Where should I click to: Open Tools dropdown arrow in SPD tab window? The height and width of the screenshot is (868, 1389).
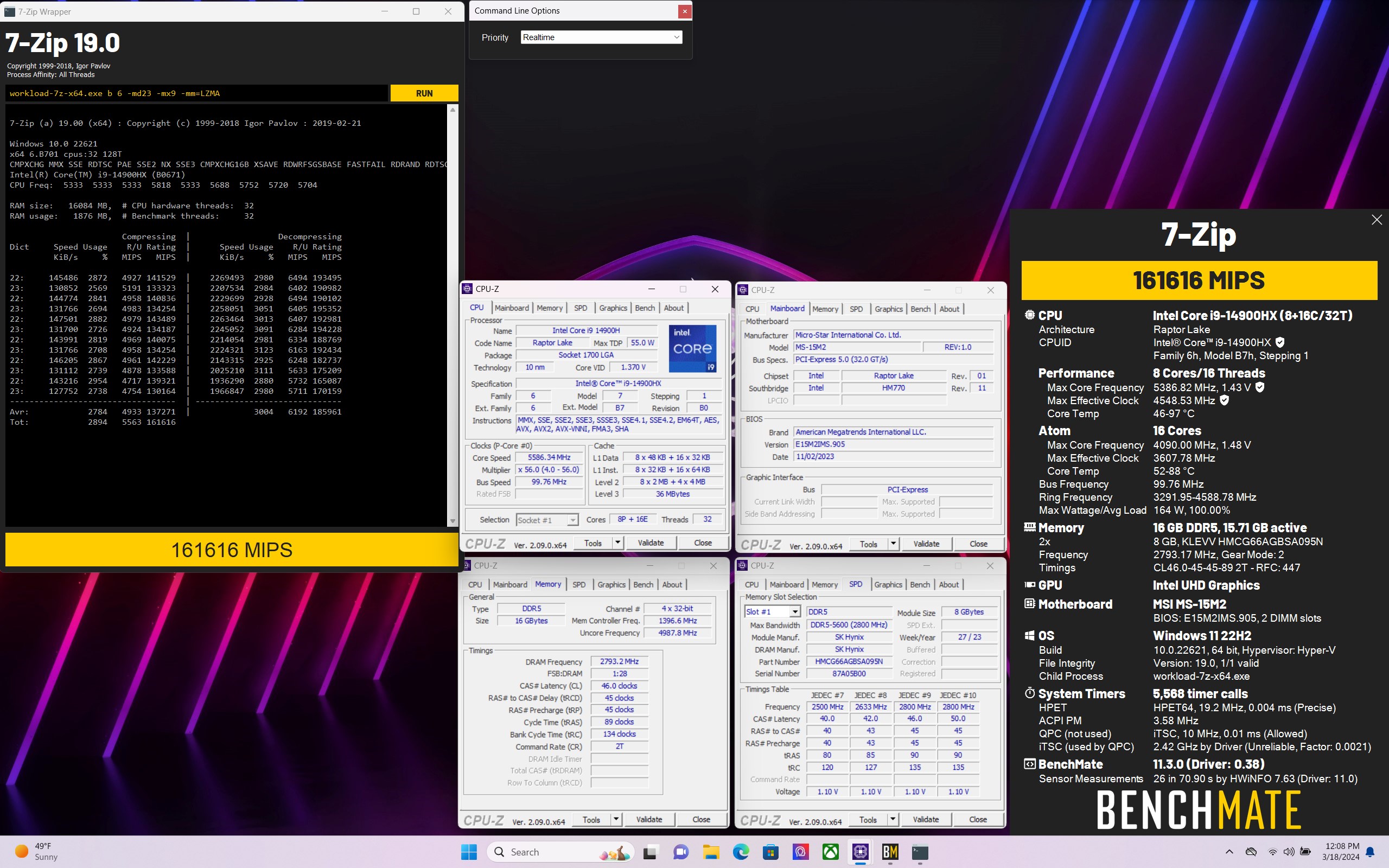893,819
